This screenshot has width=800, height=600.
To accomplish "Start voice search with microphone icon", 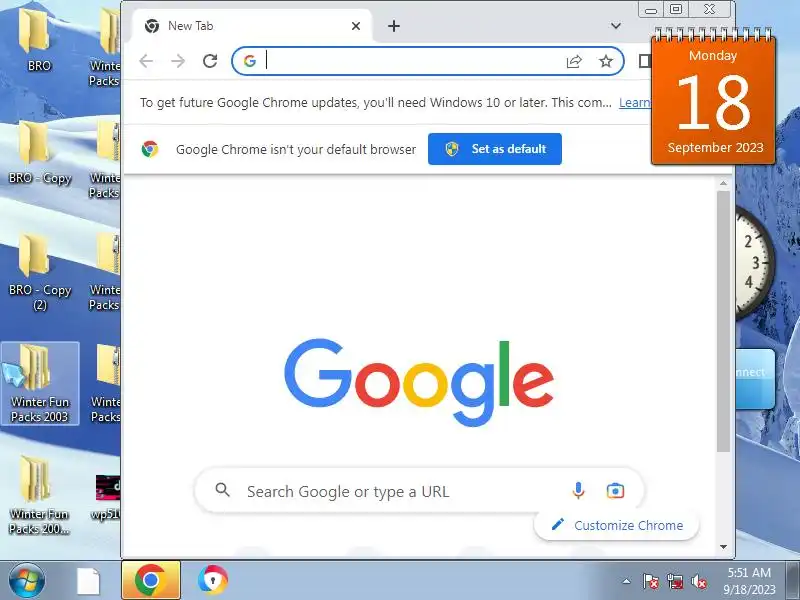I will pos(579,491).
